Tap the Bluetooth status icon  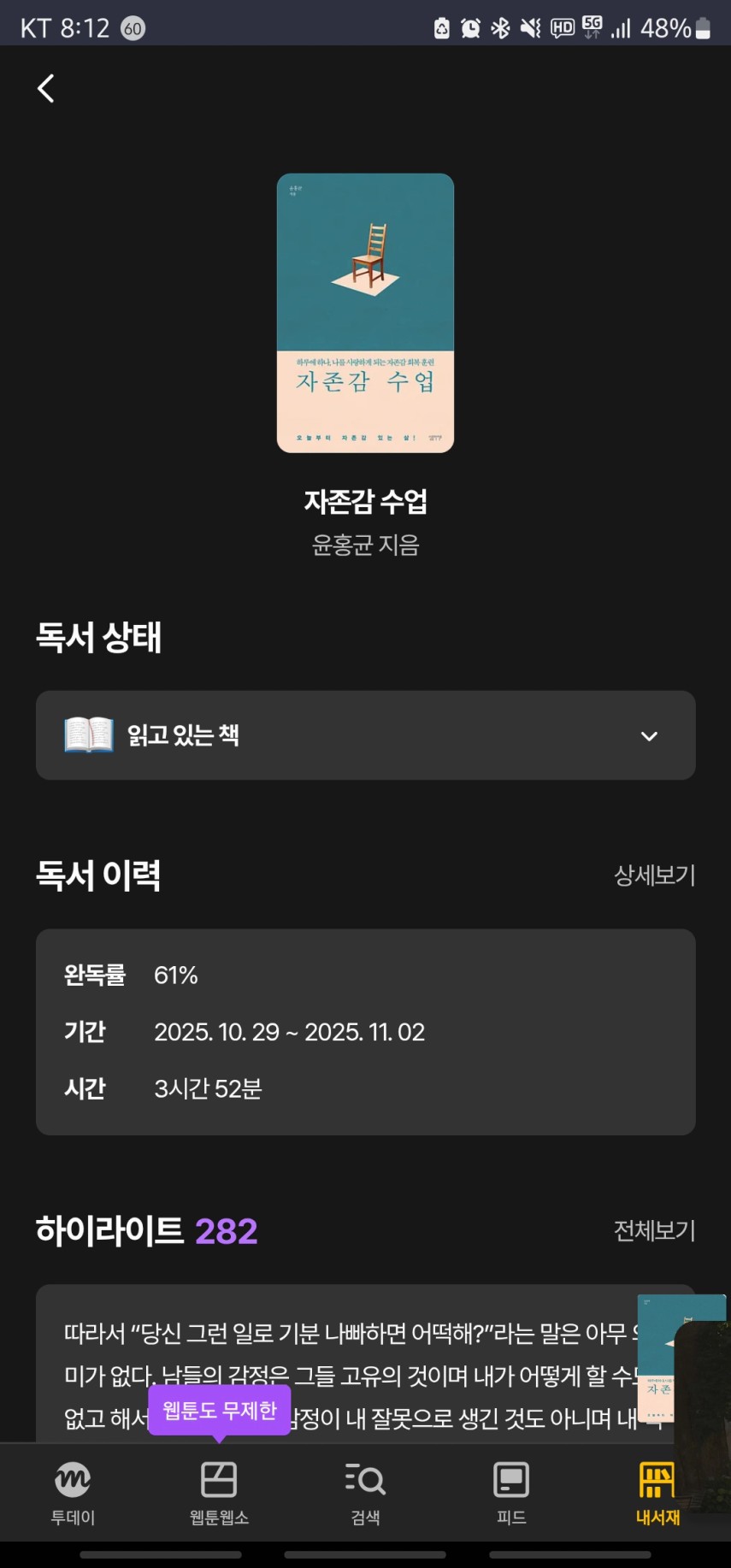coord(500,28)
